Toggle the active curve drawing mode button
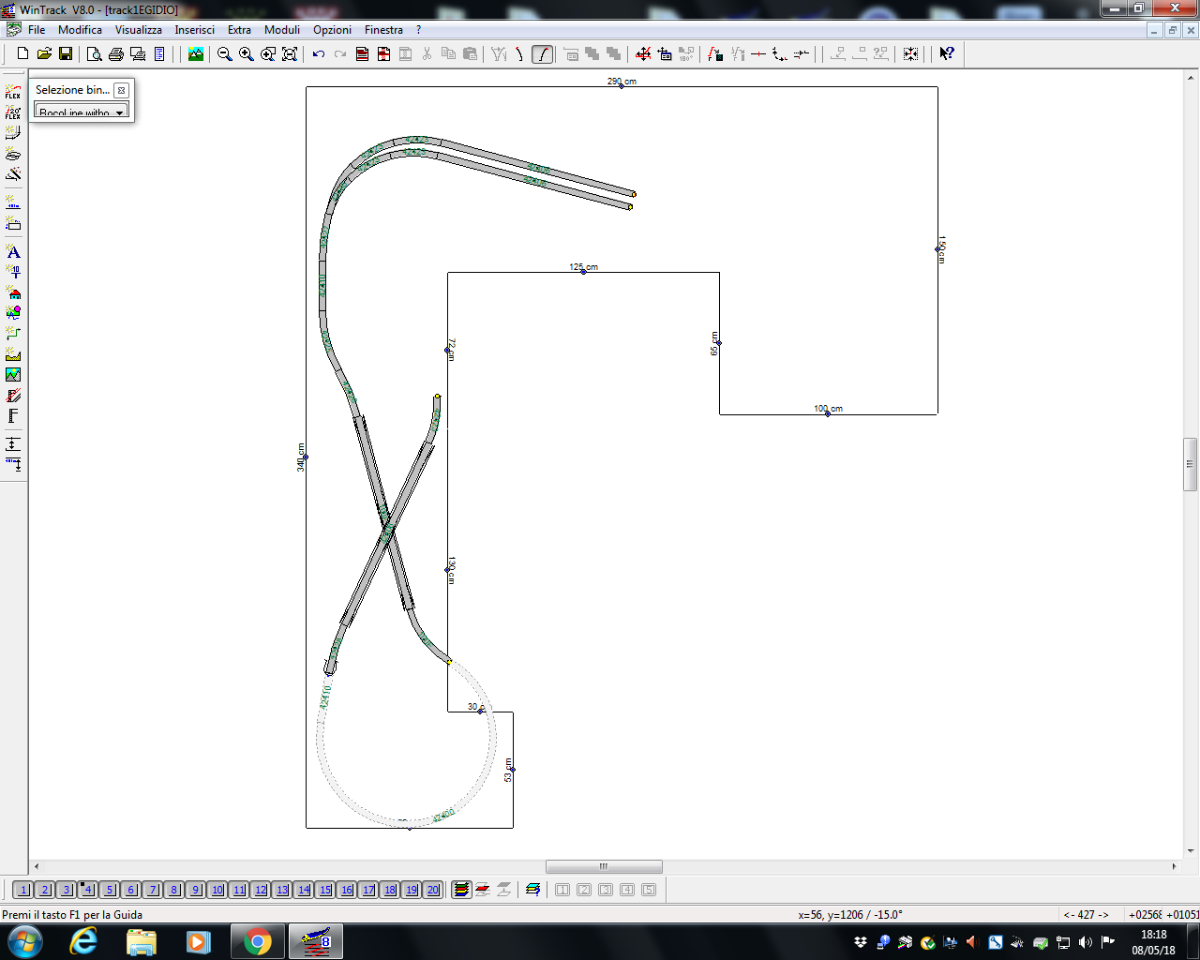1200x960 pixels. tap(542, 54)
